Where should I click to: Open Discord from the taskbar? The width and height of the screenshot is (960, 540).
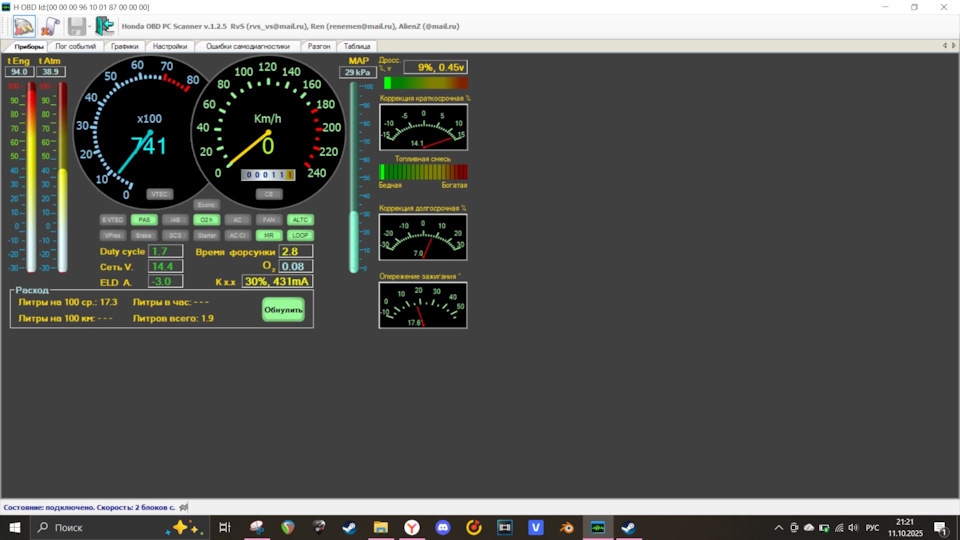[x=443, y=527]
